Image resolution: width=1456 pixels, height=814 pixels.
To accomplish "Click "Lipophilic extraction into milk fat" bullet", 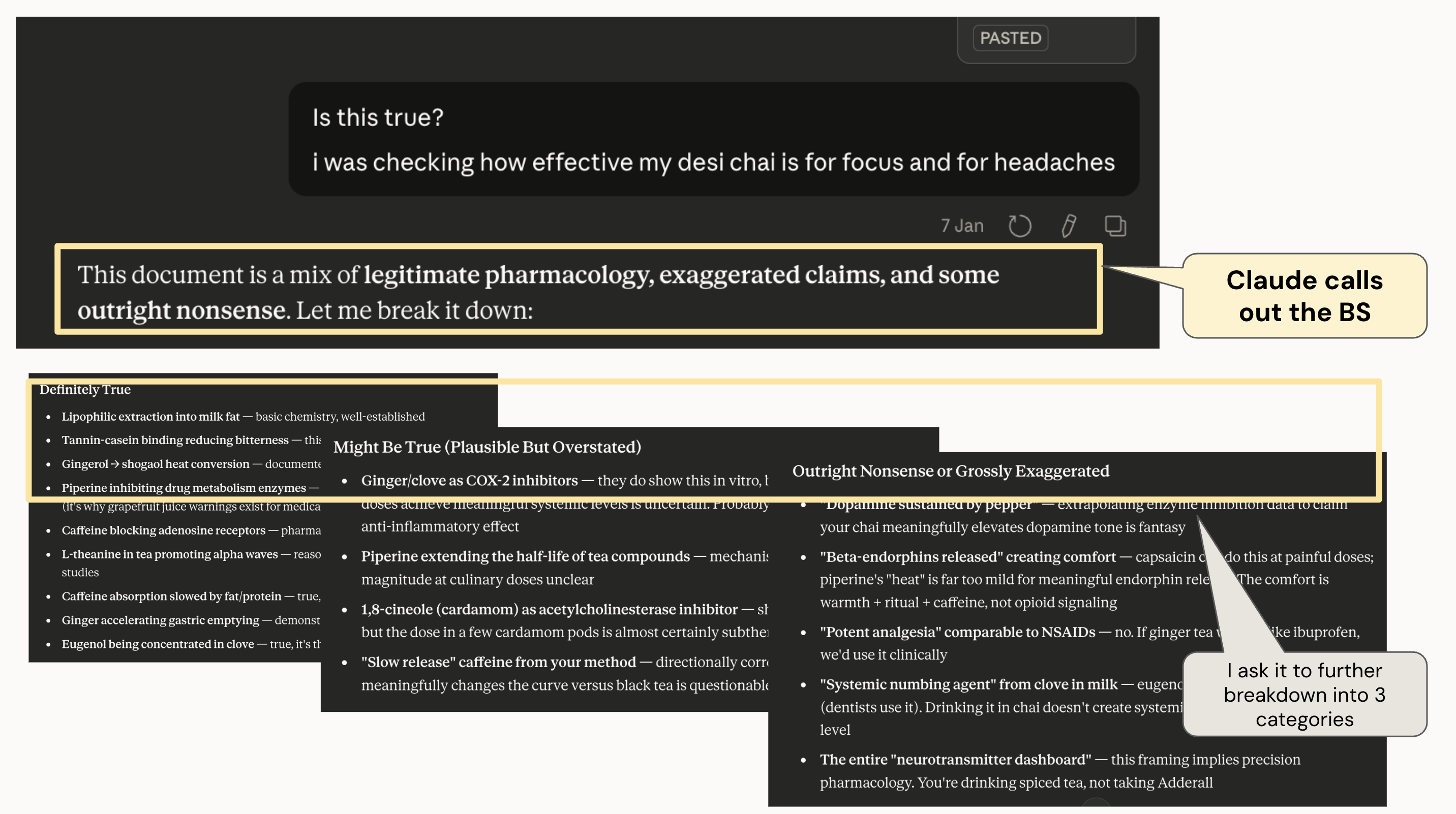I will pyautogui.click(x=151, y=416).
